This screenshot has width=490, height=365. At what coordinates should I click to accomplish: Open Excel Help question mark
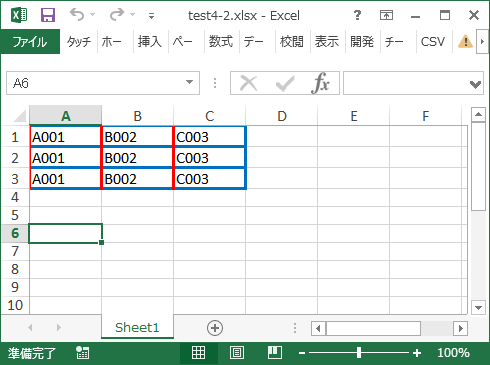click(357, 15)
